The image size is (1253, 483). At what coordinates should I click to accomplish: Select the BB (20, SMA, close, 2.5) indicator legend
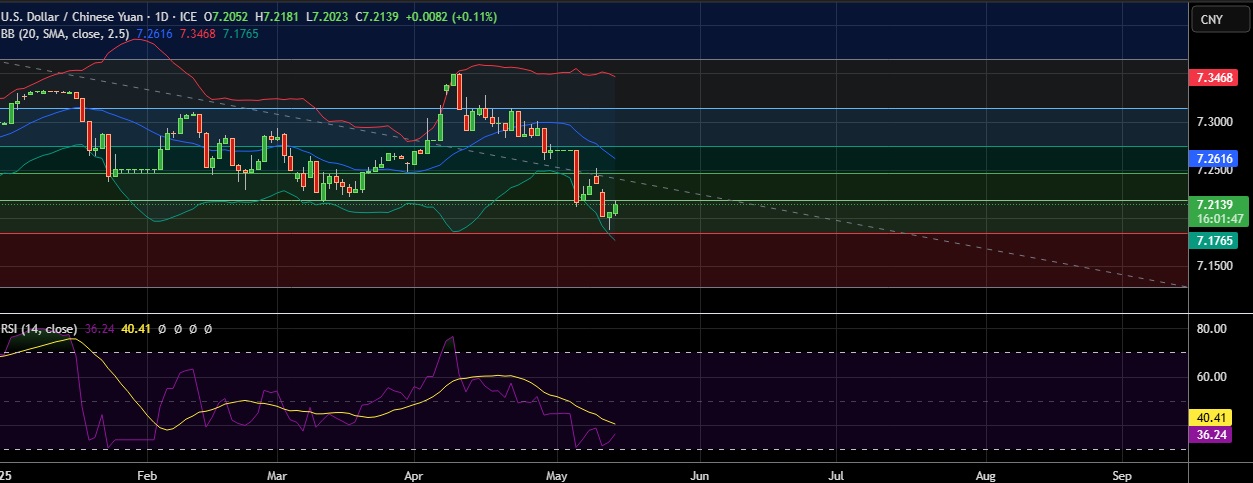pos(66,33)
